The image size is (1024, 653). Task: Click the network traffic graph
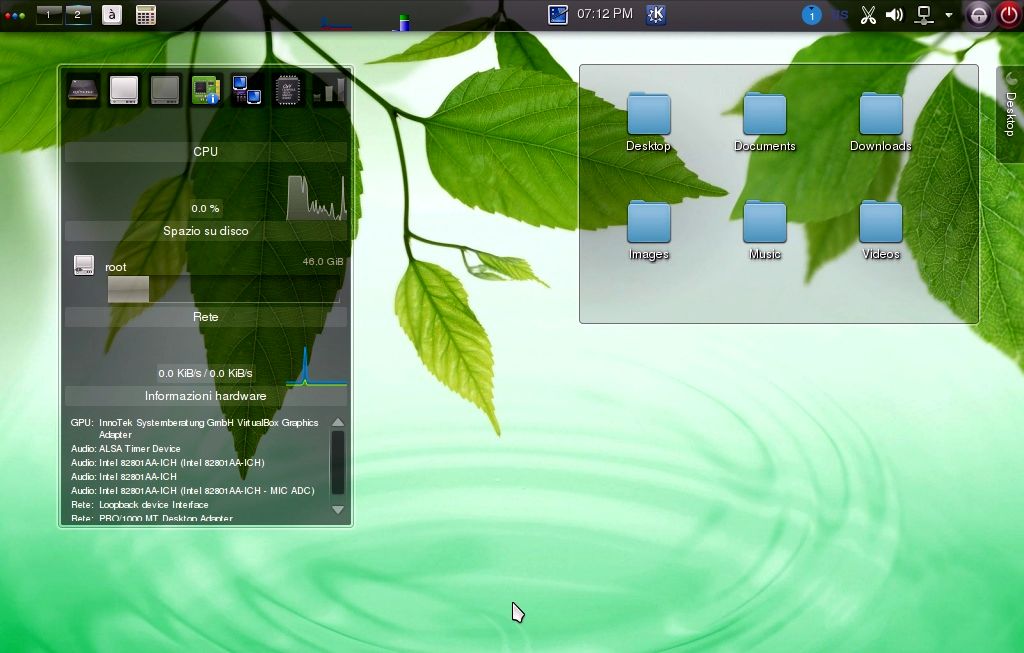[316, 366]
